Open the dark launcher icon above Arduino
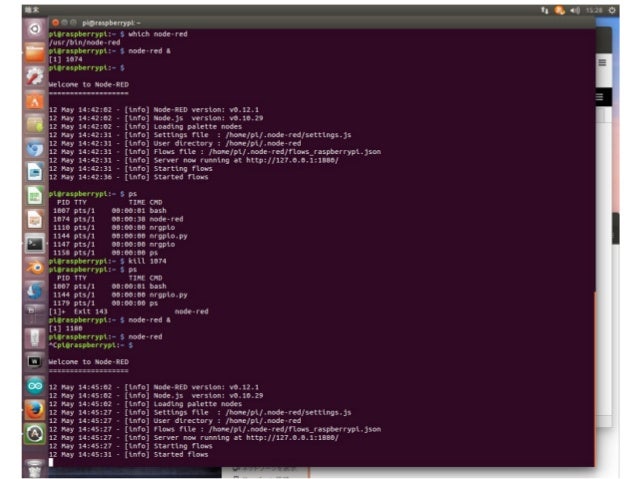This screenshot has height=479, width=638. tap(35, 361)
